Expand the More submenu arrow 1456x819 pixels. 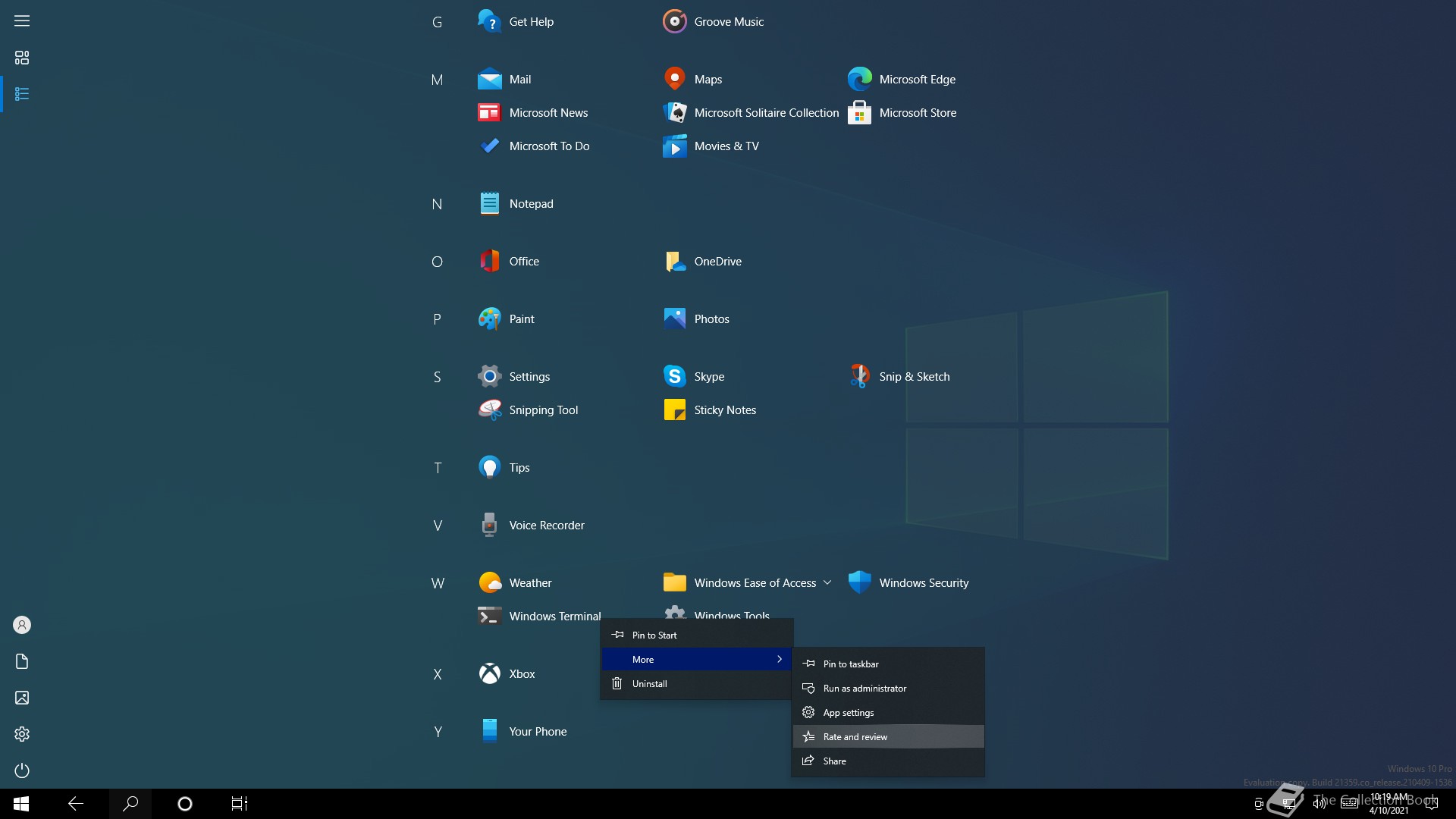[x=779, y=659]
